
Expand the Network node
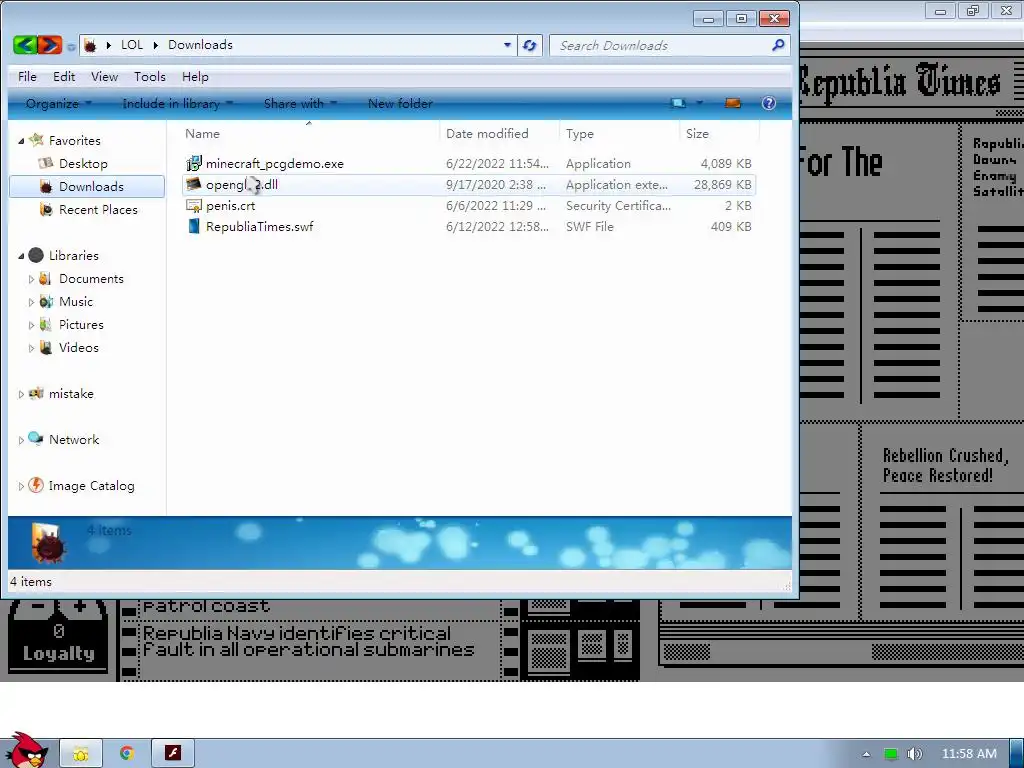(x=21, y=440)
